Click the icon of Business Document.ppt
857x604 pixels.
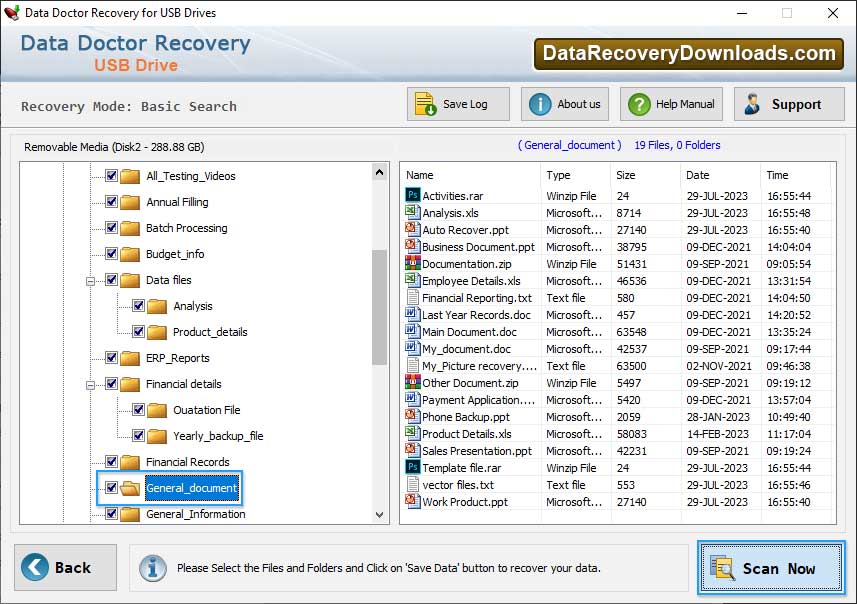pyautogui.click(x=413, y=245)
